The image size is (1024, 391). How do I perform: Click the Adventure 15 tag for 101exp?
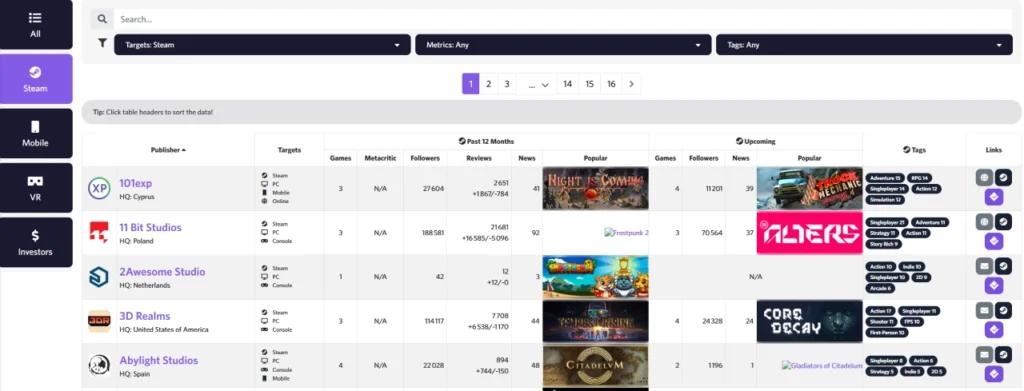(884, 178)
